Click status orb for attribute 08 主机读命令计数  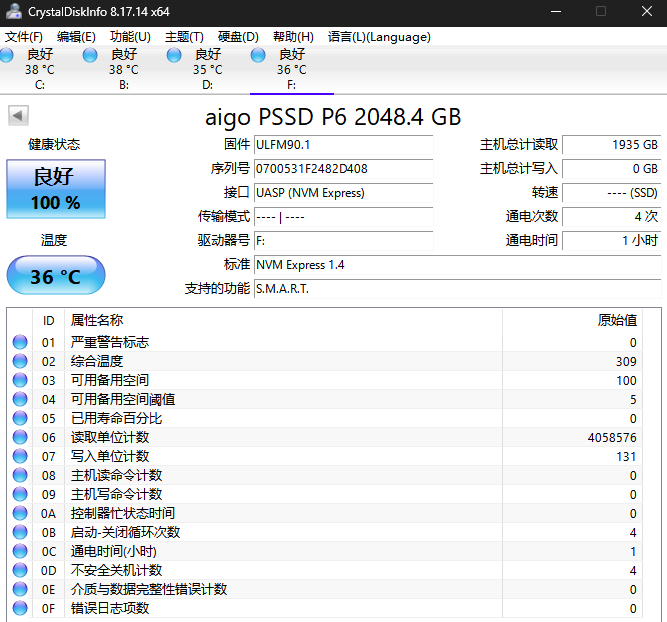[x=20, y=475]
